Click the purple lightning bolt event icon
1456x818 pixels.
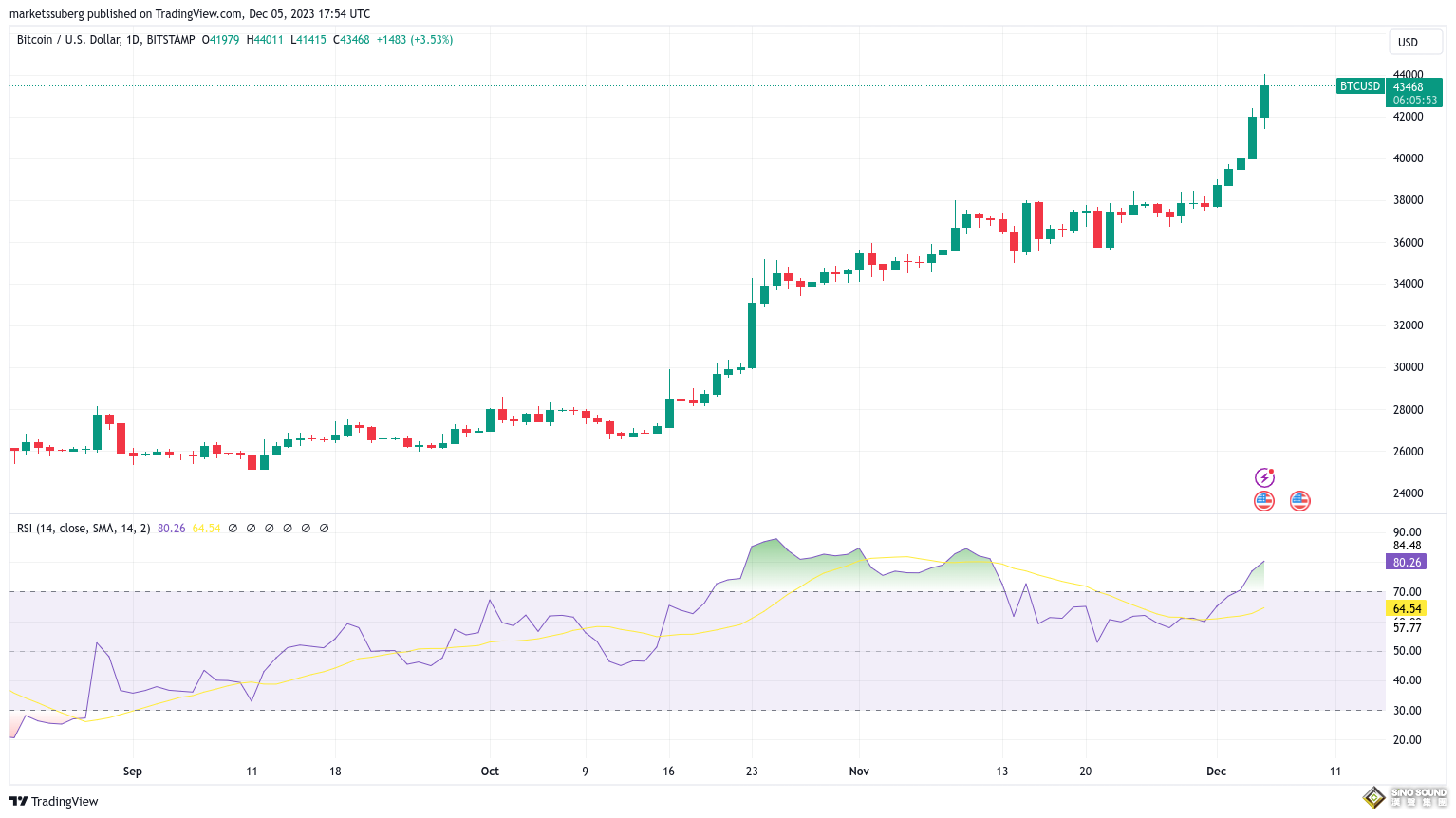[x=1264, y=477]
